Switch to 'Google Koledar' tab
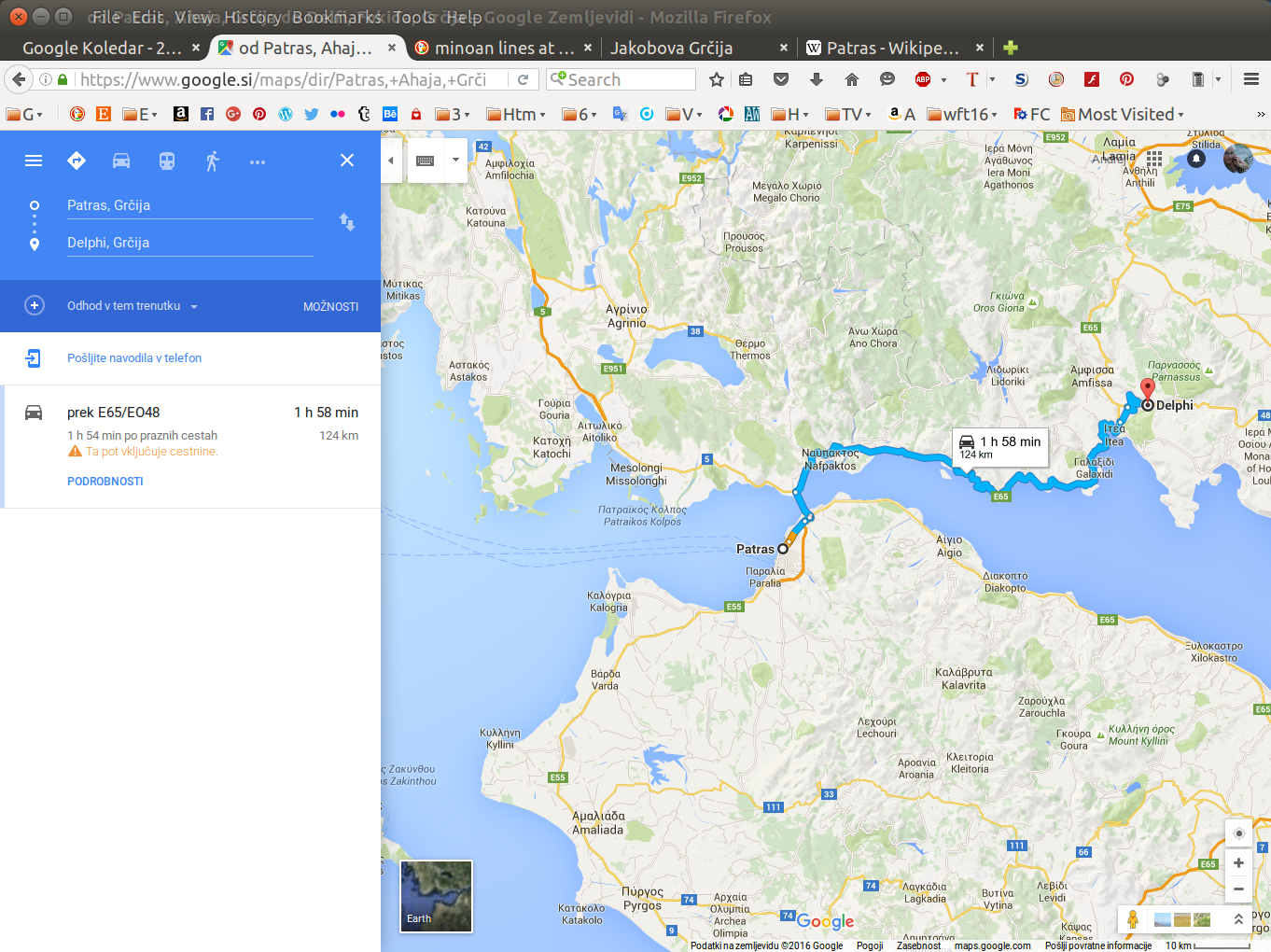This screenshot has width=1271, height=952. tap(101, 48)
